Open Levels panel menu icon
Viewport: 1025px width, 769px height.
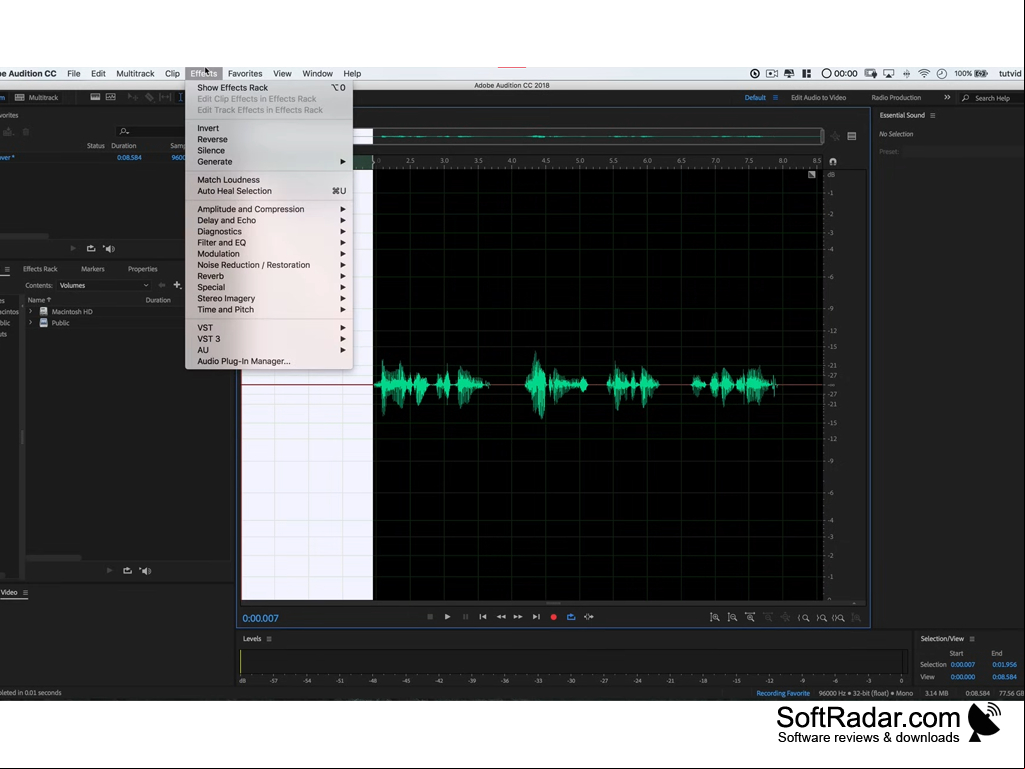(269, 639)
